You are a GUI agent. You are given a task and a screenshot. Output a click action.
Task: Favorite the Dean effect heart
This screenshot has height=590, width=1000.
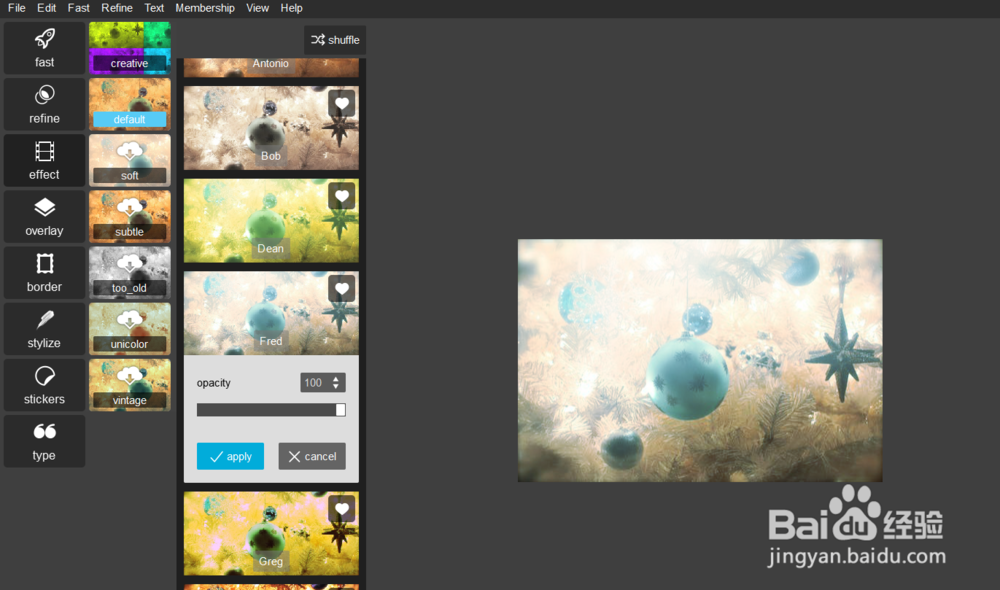[x=342, y=196]
